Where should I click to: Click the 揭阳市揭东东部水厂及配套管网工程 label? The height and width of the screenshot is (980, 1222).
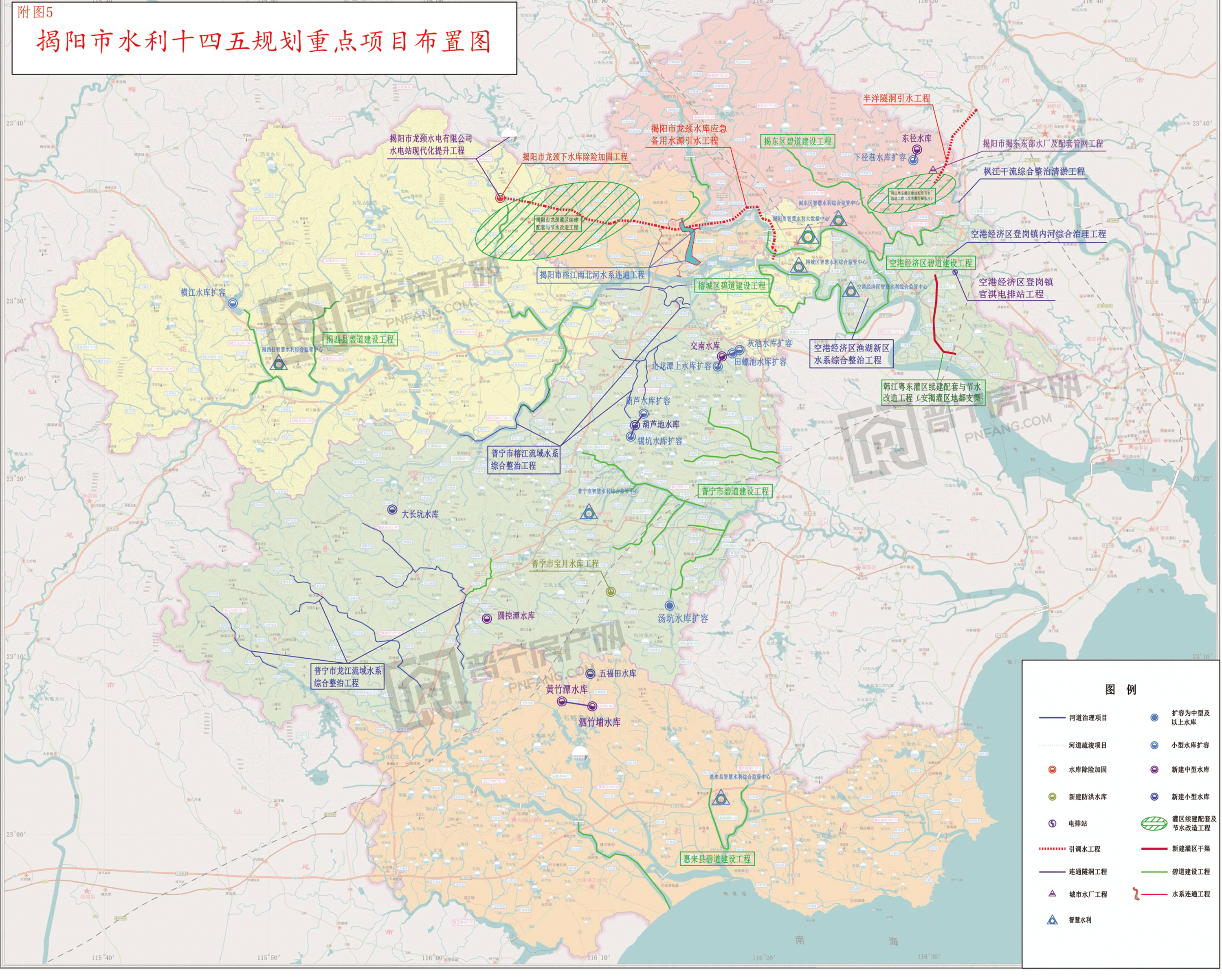click(1044, 144)
